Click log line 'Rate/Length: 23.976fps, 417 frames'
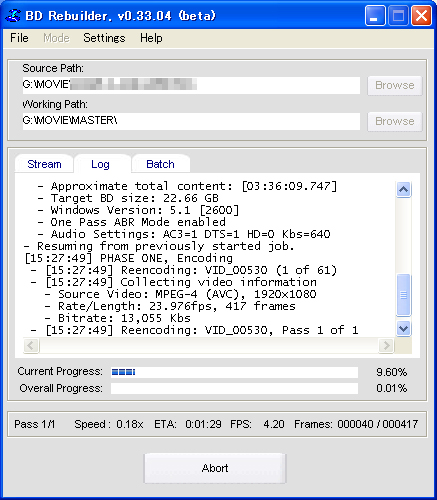Viewport: 437px width, 500px height. coord(177,306)
